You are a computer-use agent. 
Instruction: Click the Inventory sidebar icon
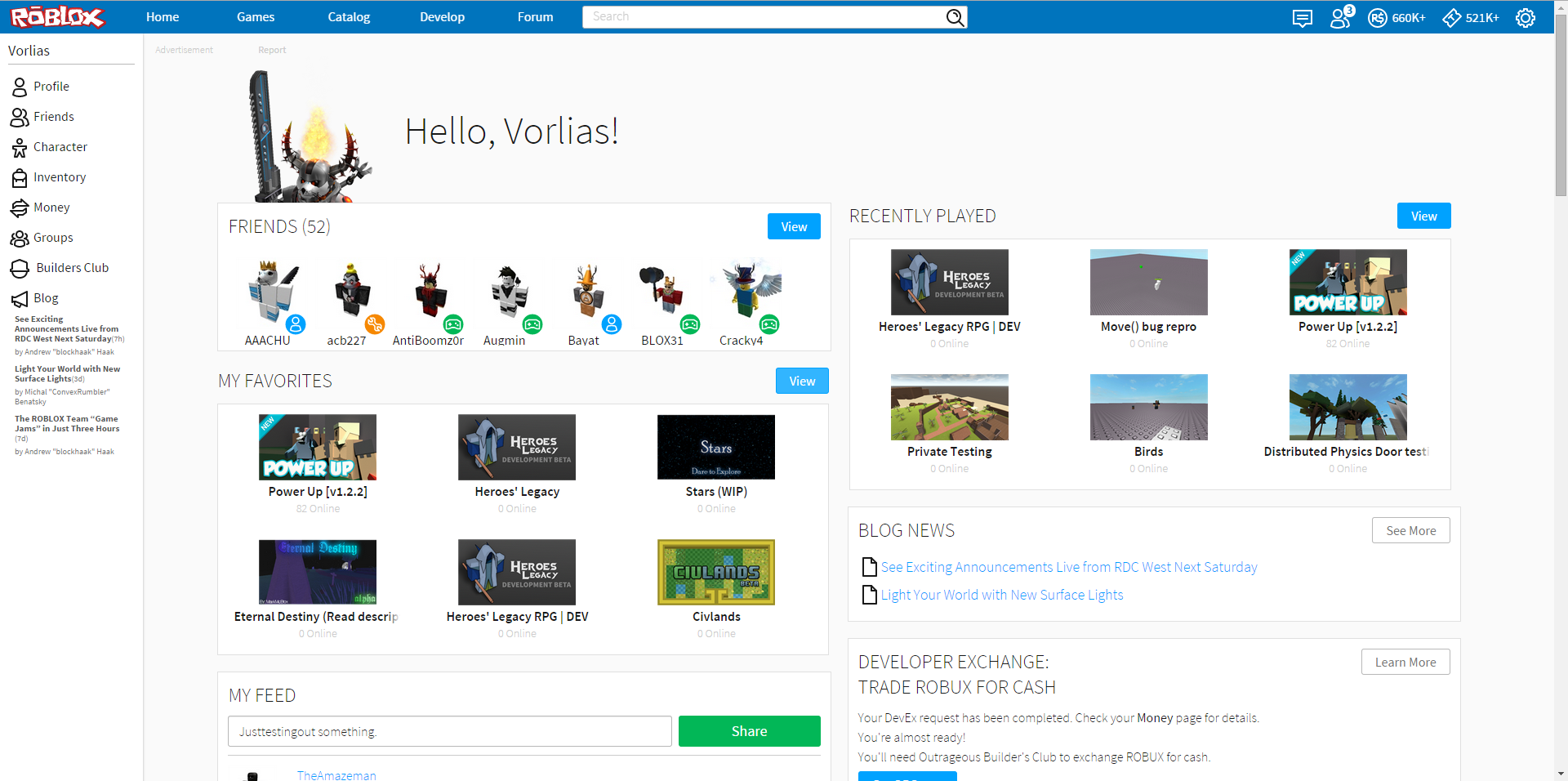(20, 177)
